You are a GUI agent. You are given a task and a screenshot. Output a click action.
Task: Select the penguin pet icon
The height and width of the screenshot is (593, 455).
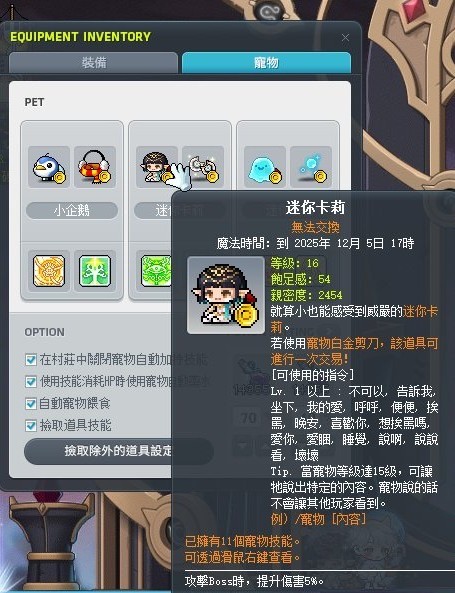coord(49,167)
